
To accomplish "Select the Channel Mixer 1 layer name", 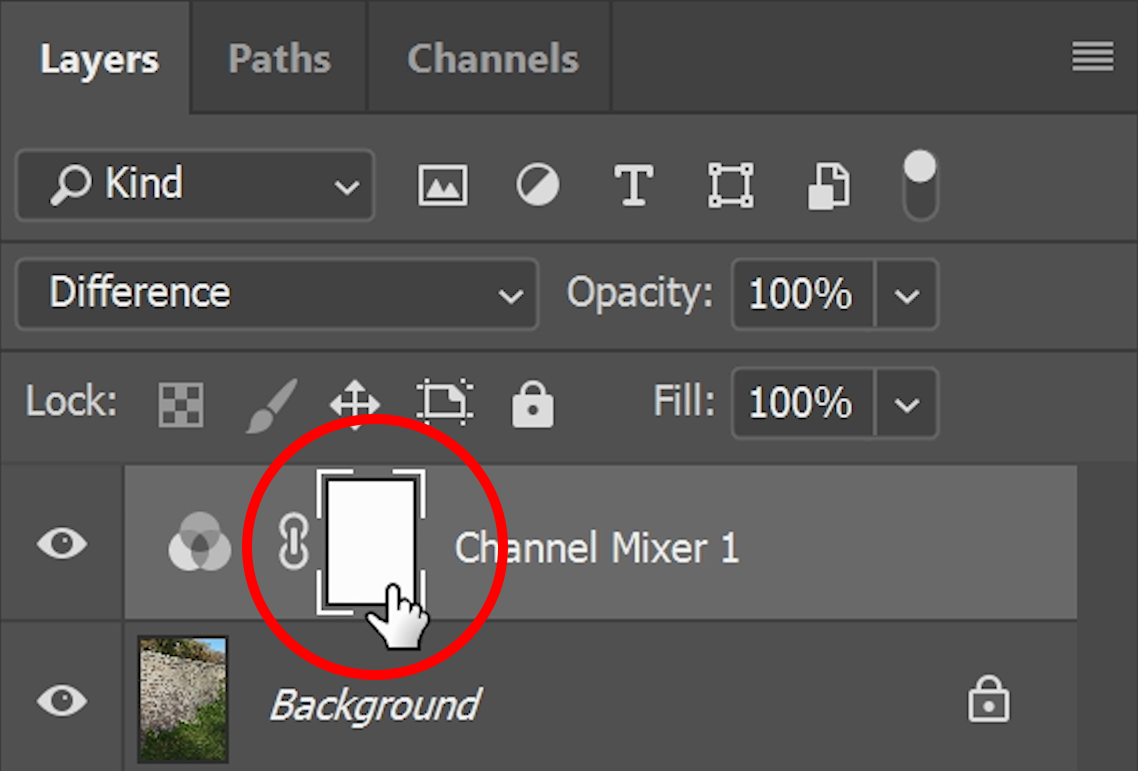I will coord(597,547).
